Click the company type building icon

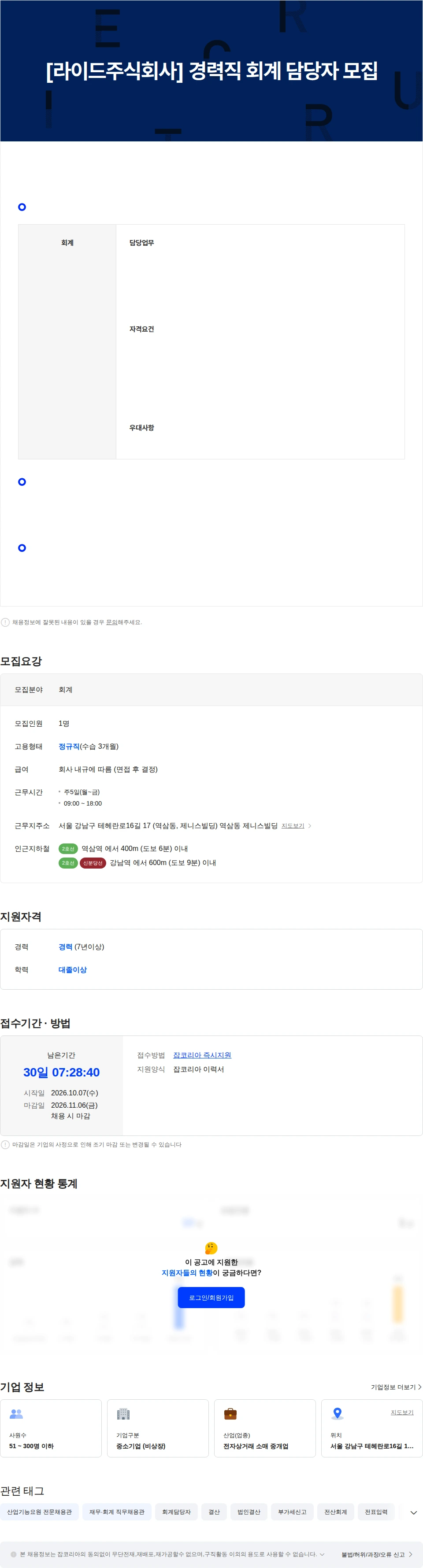coord(123,1413)
